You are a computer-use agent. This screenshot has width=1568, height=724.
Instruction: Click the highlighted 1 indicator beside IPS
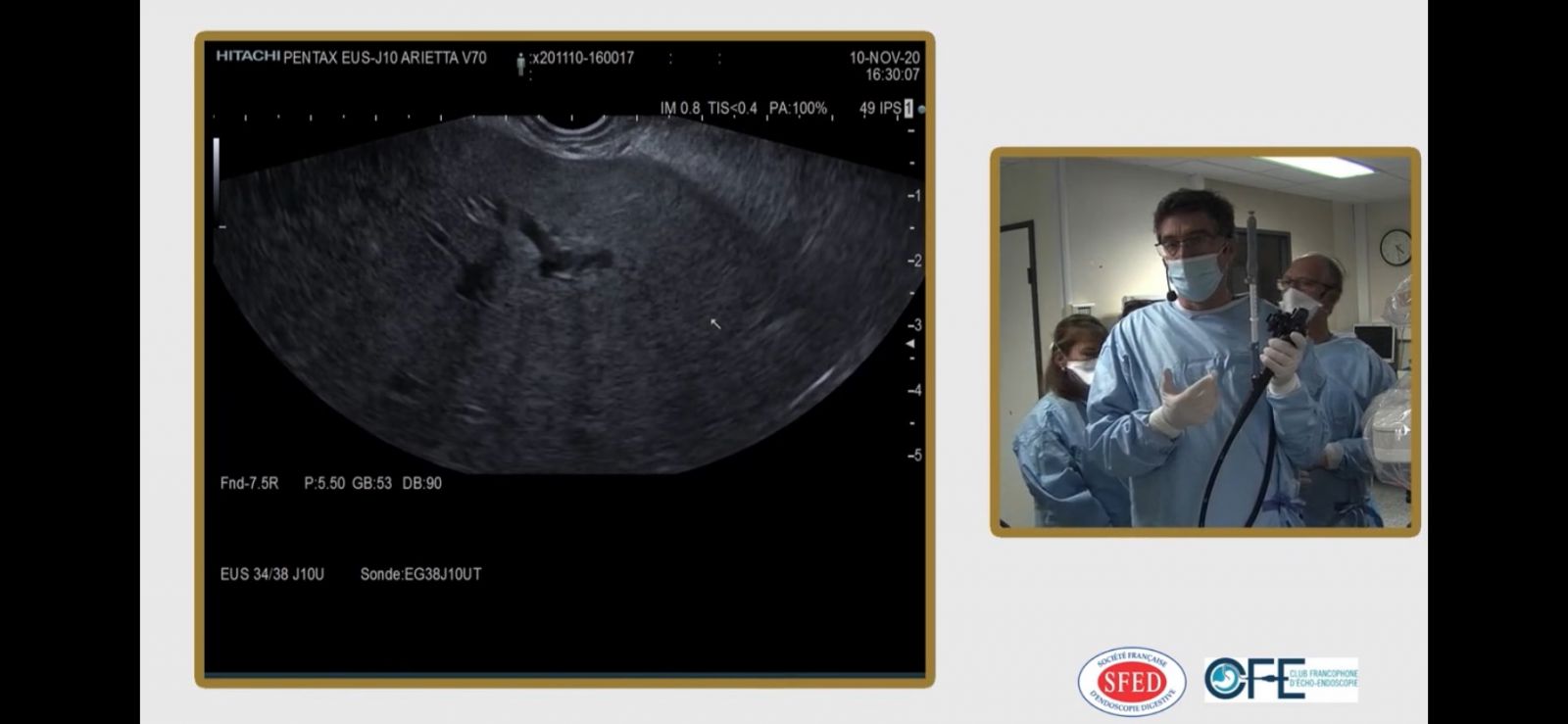(907, 108)
